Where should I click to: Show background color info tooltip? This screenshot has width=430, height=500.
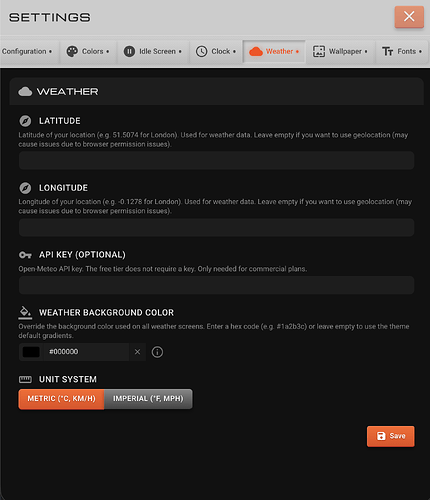coord(157,352)
